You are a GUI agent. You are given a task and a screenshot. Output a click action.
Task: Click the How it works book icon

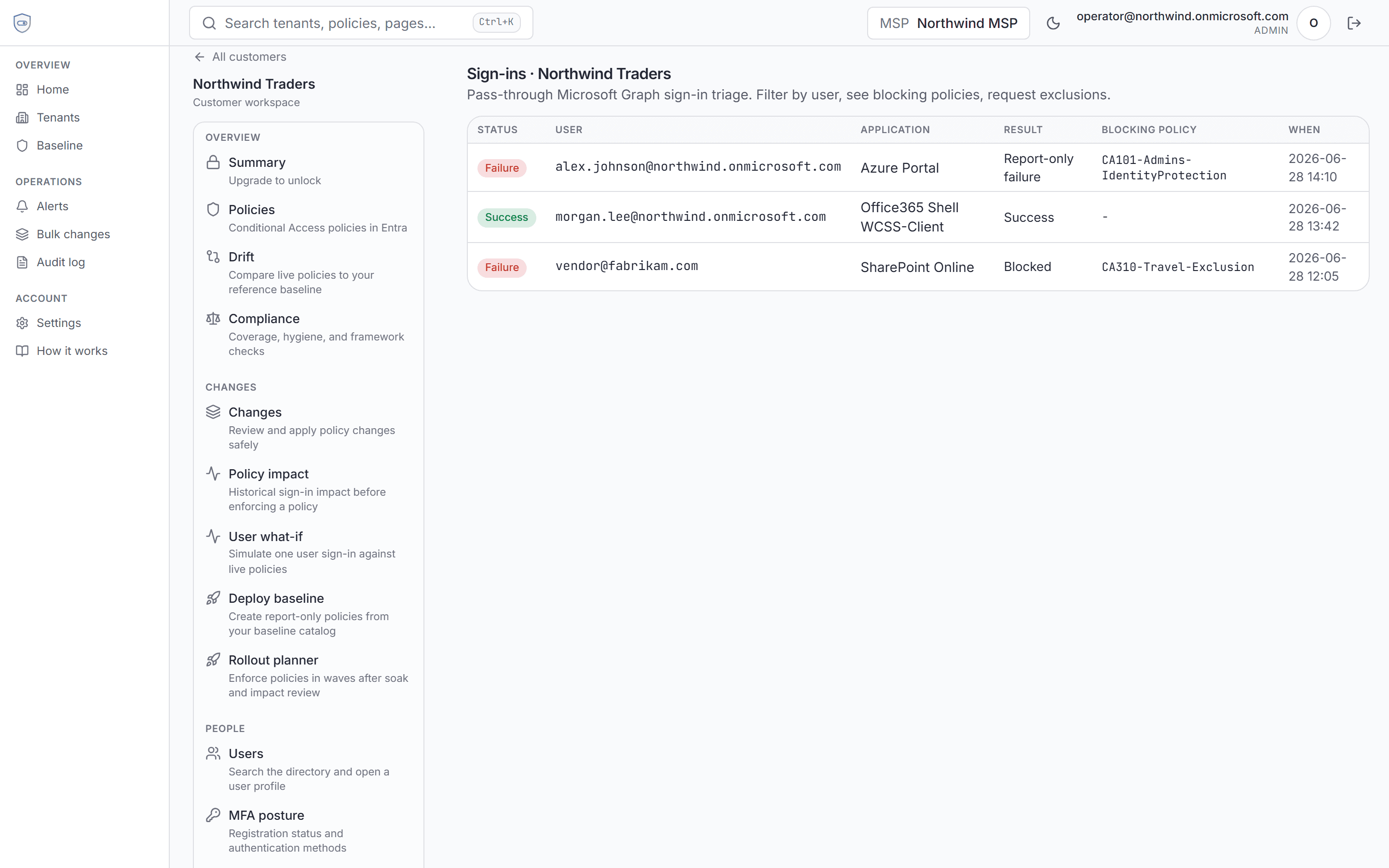(22, 351)
